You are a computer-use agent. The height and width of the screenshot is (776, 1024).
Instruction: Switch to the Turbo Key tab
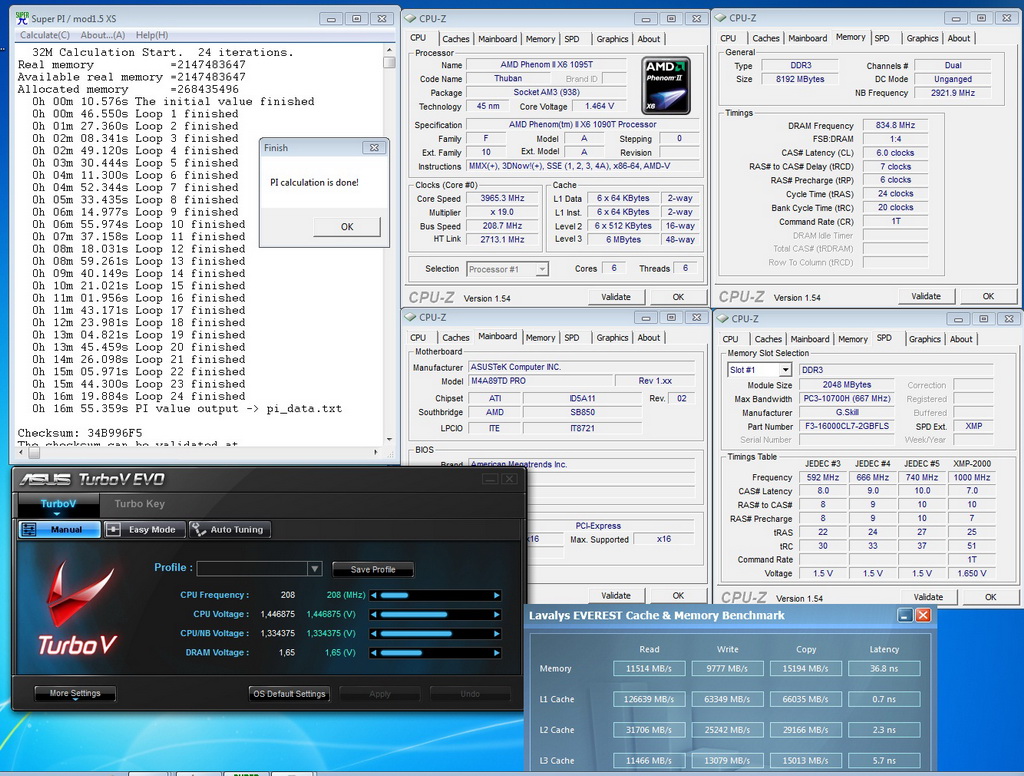(140, 504)
